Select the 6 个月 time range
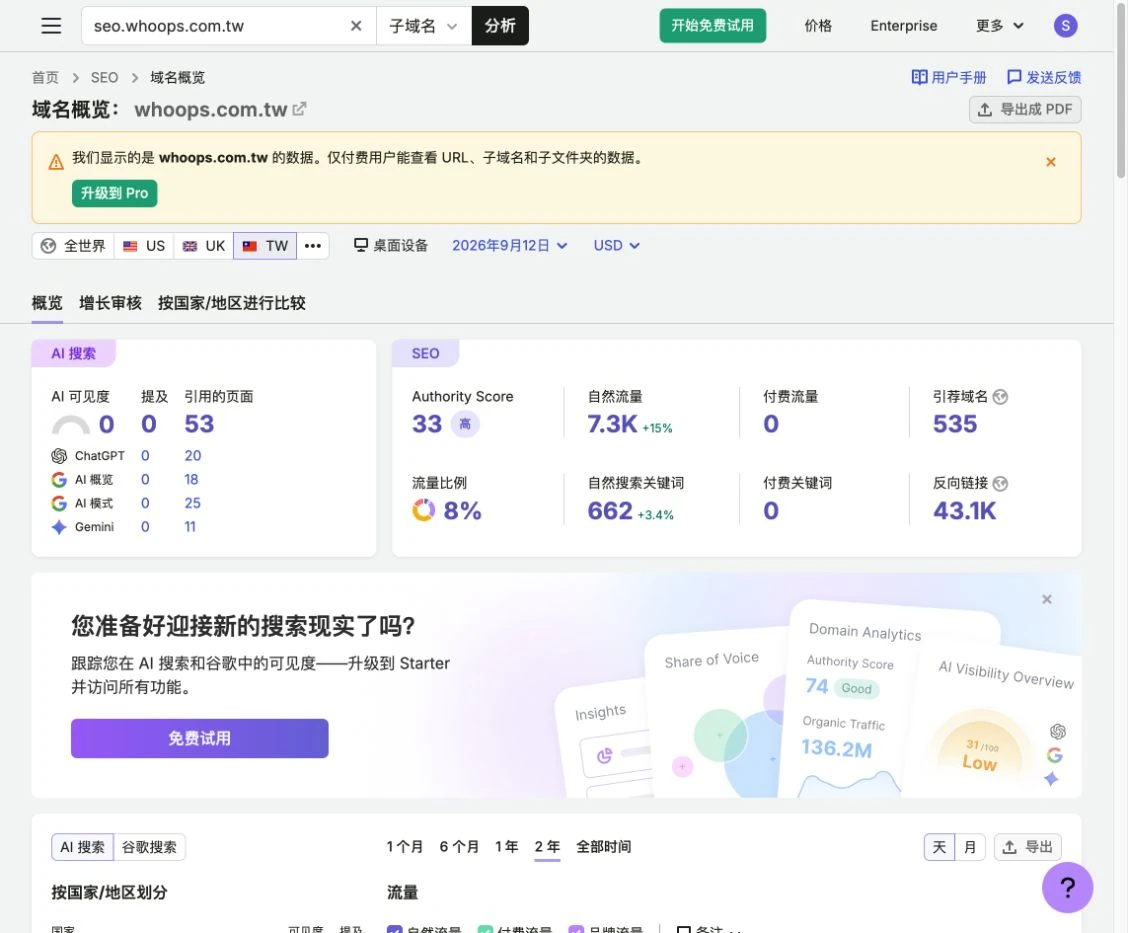 coord(459,847)
